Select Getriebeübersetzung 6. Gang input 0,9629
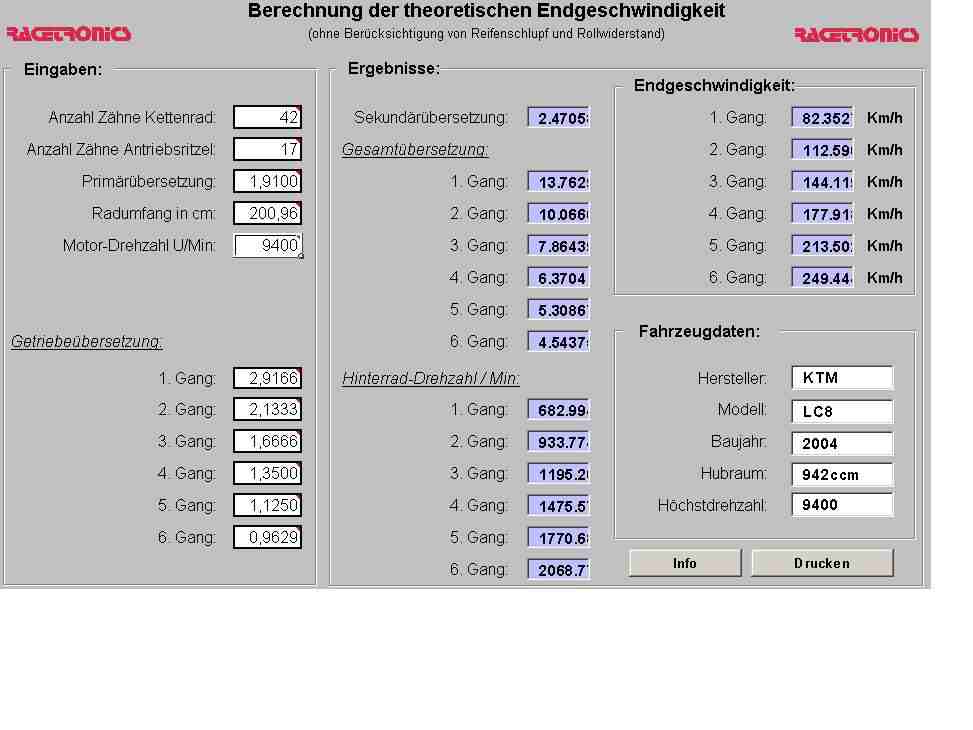Screen dimensions: 973x730 [x=267, y=537]
